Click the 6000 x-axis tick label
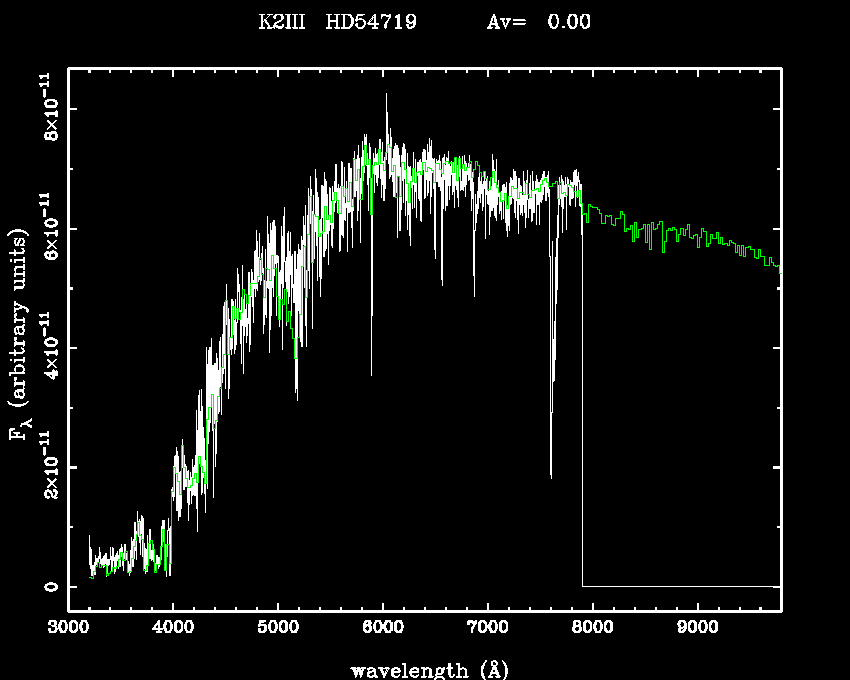The height and width of the screenshot is (680, 850). [382, 629]
